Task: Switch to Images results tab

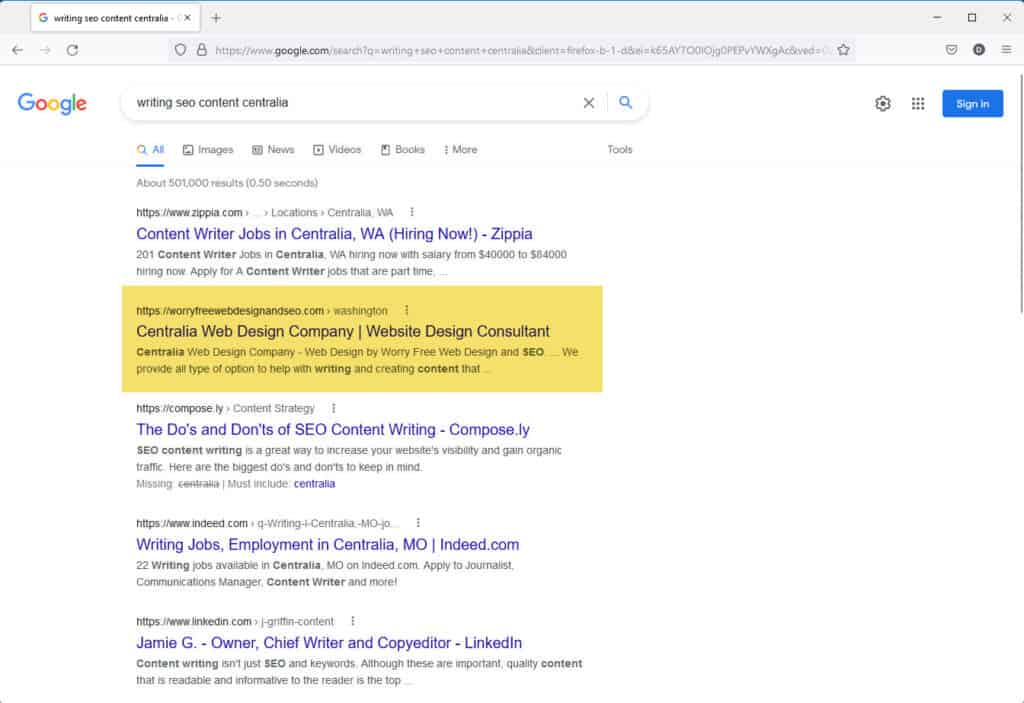Action: coord(208,150)
